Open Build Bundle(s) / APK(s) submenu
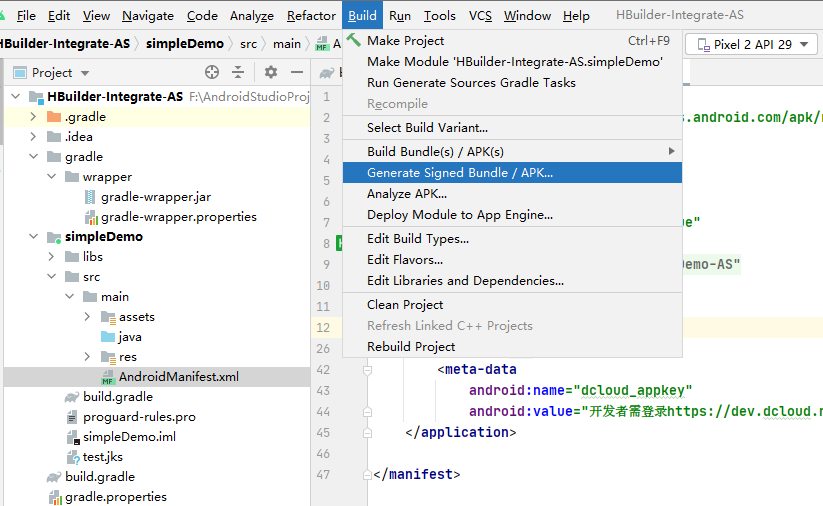This screenshot has width=823, height=506. [x=512, y=152]
